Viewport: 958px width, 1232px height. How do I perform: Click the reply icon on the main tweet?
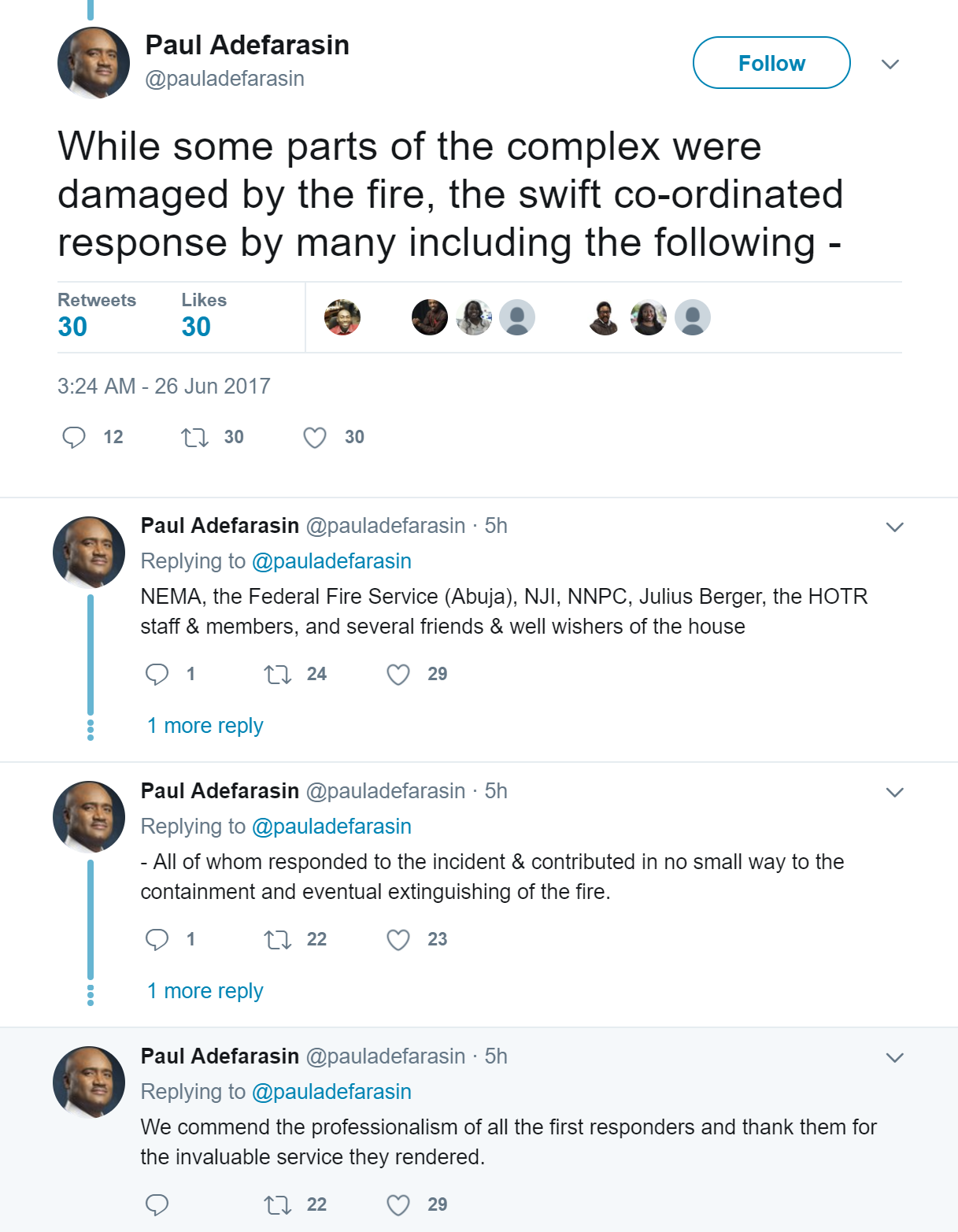[x=74, y=437]
